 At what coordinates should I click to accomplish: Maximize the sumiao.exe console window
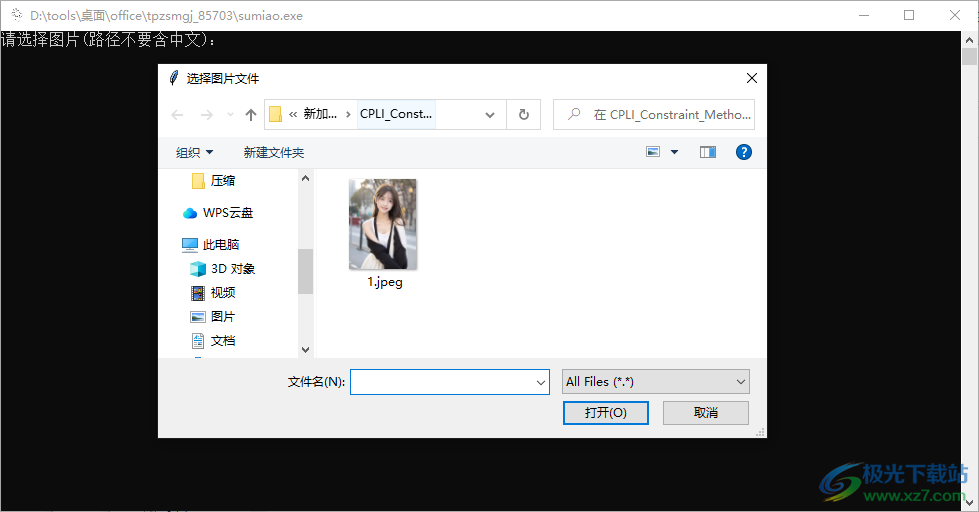click(x=909, y=15)
